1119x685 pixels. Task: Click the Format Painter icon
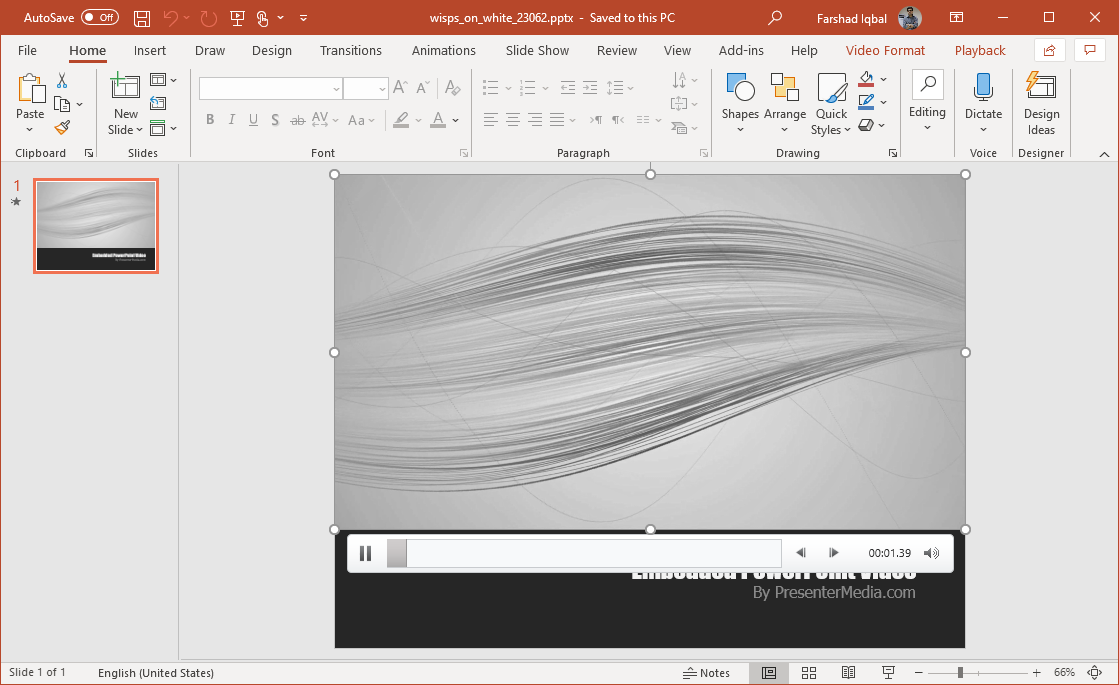click(x=62, y=128)
